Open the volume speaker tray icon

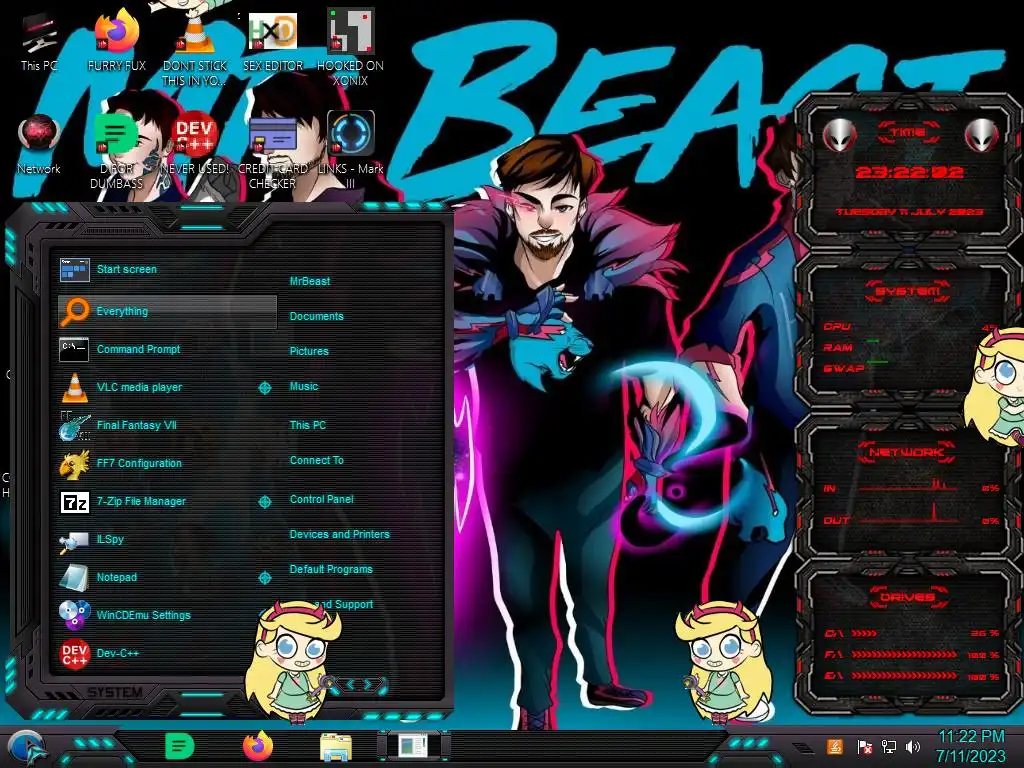913,746
